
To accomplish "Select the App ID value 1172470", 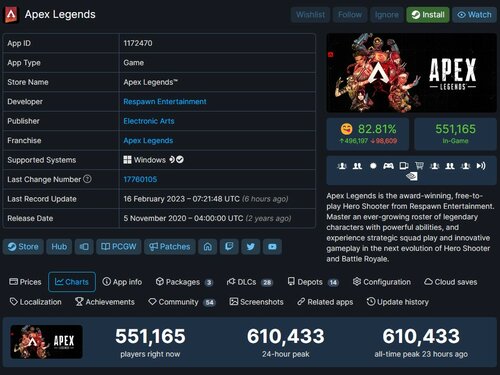I will pyautogui.click(x=138, y=43).
